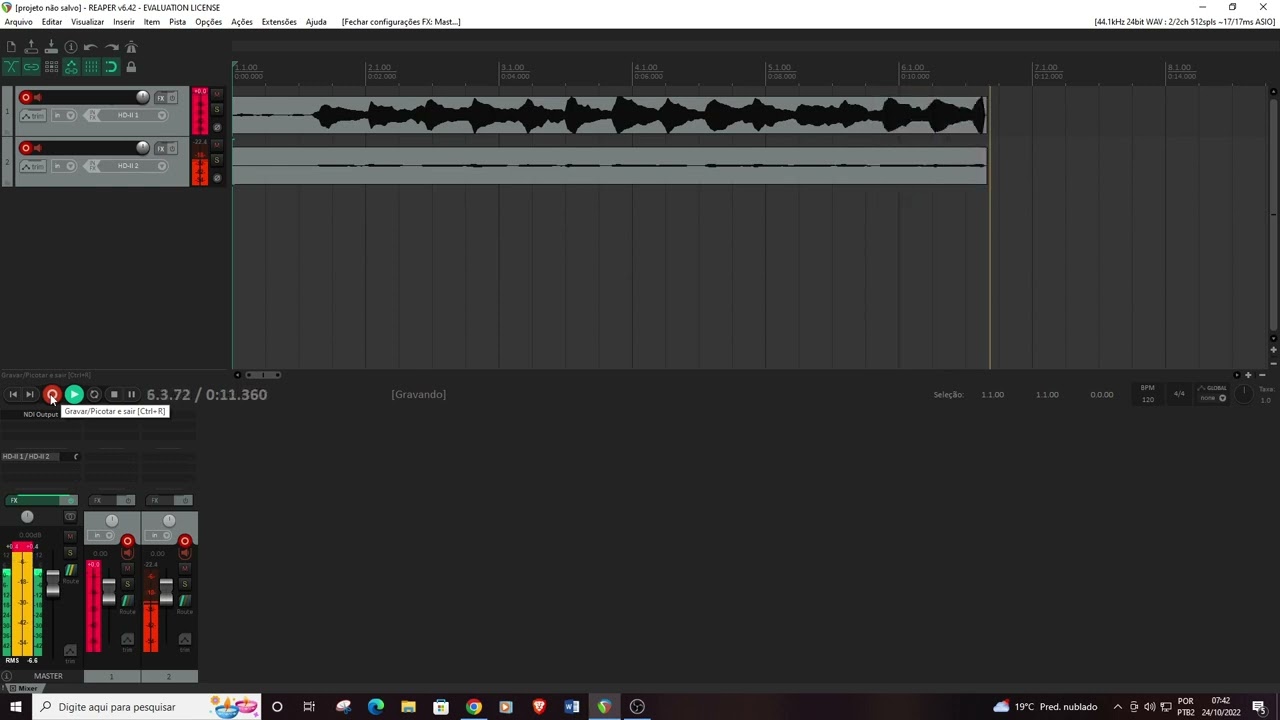Viewport: 1280px width, 720px height.
Task: Toggle transport repeat loop button
Action: 94,395
